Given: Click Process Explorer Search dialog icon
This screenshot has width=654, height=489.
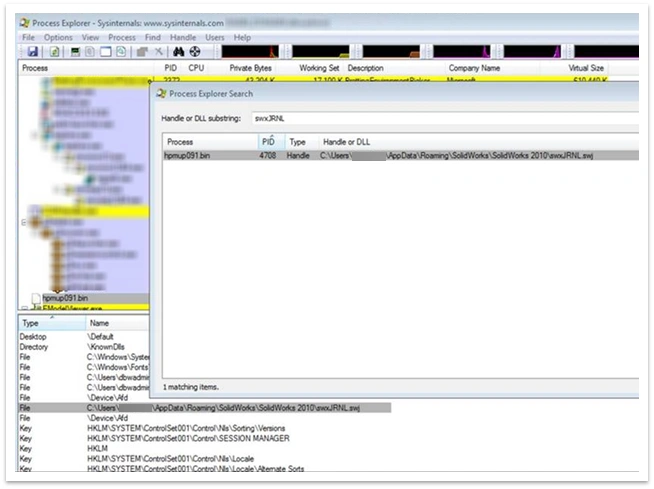Looking at the screenshot, I should [x=161, y=93].
